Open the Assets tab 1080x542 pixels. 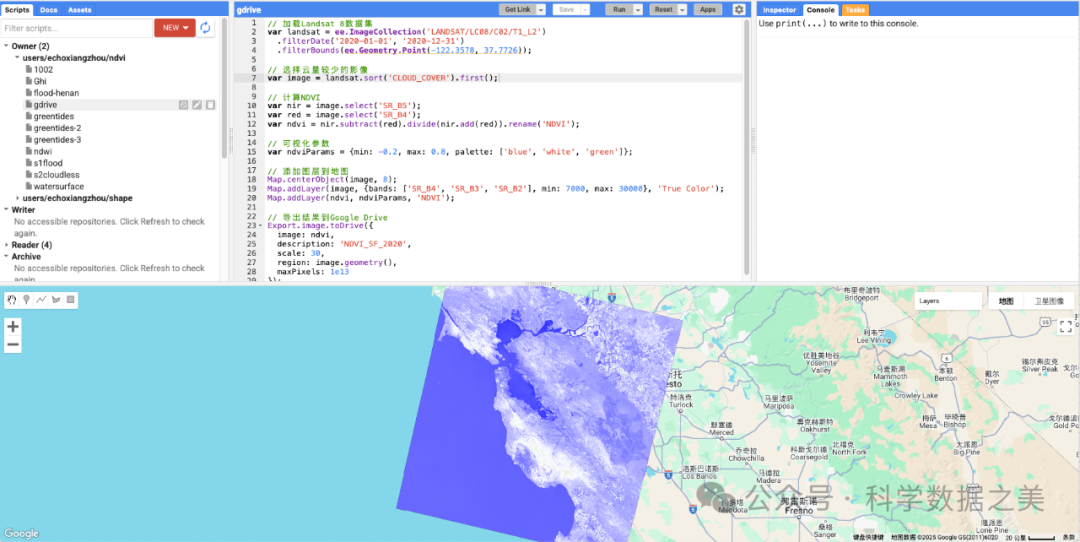pos(80,10)
